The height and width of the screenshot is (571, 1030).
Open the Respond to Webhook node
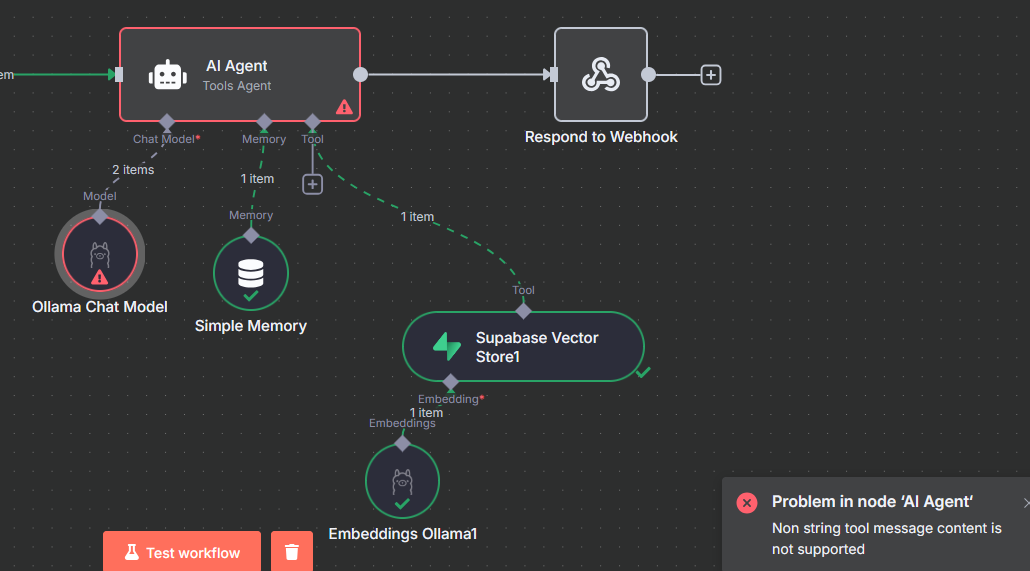click(x=600, y=74)
